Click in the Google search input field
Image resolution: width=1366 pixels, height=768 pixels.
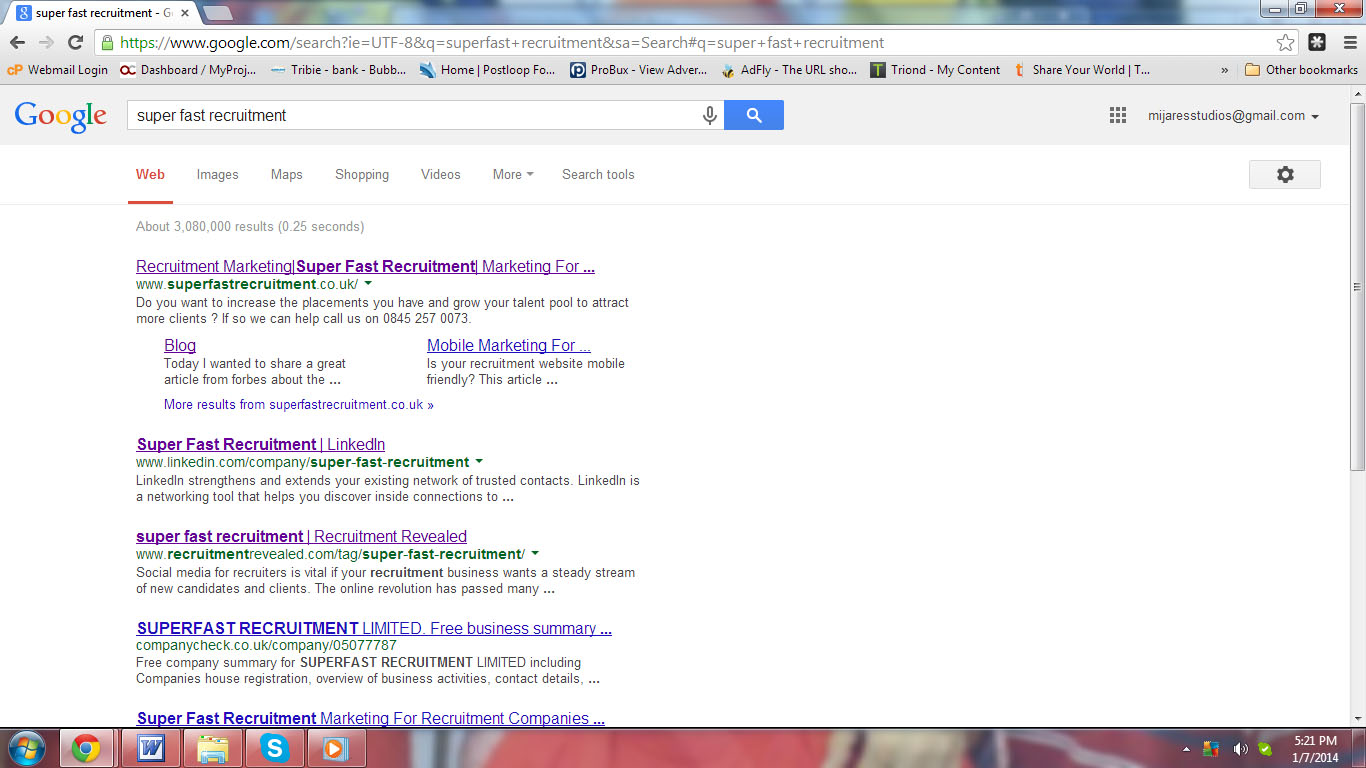pos(413,115)
